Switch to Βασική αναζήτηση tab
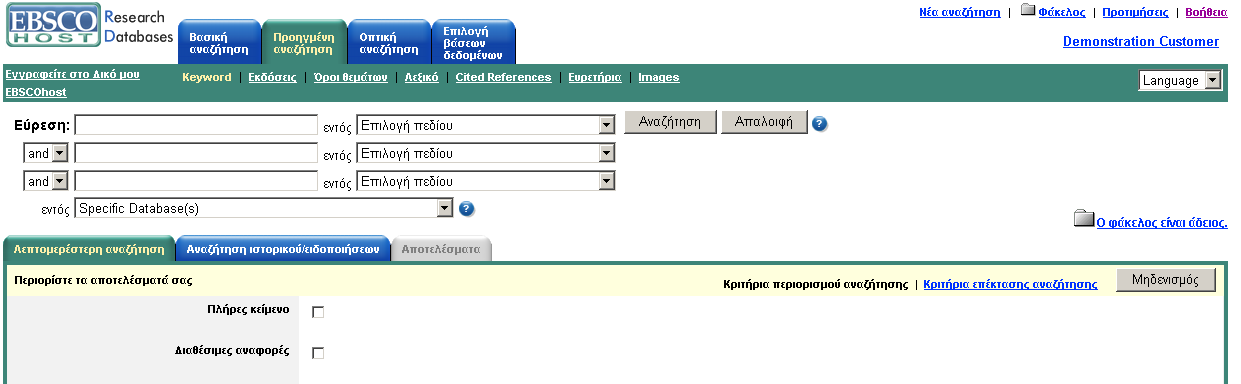The height and width of the screenshot is (384, 1241). (x=219, y=43)
